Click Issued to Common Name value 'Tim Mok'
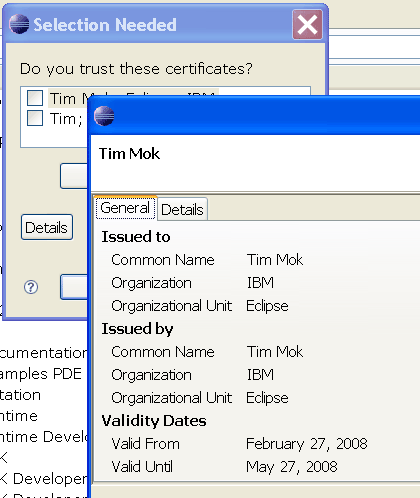 (275, 260)
